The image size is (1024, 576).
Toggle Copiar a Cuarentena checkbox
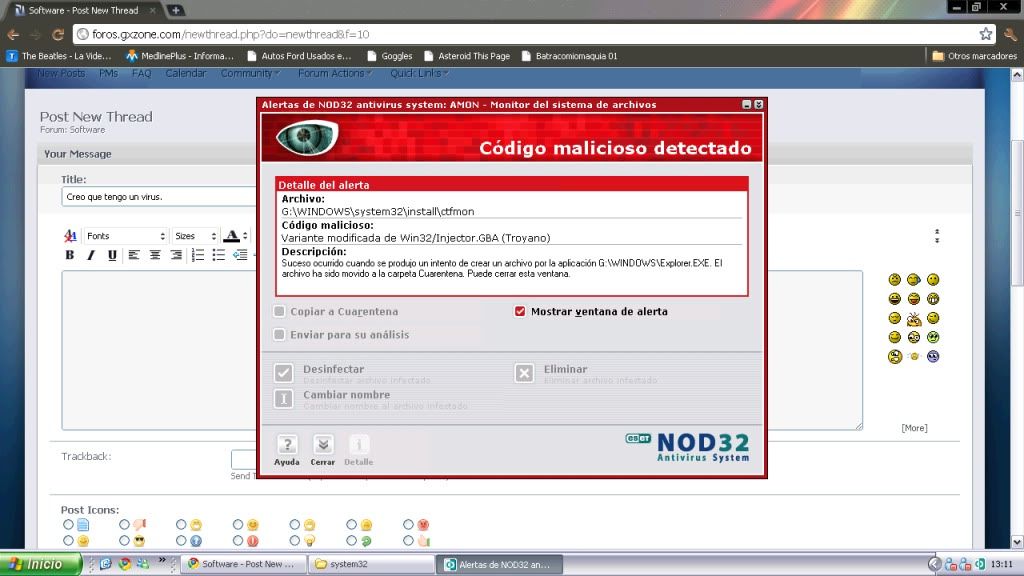coord(280,312)
